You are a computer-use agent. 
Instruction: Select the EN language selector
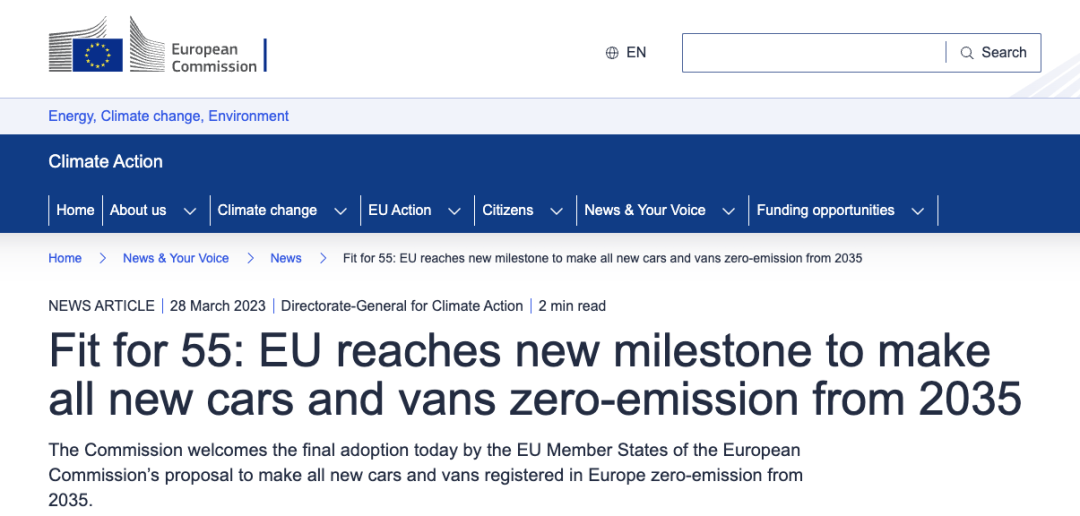click(636, 53)
